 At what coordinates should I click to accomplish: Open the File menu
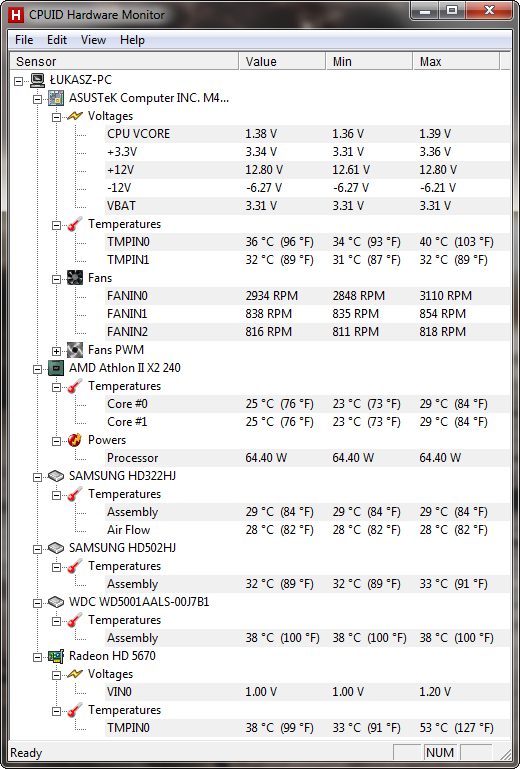pos(24,40)
